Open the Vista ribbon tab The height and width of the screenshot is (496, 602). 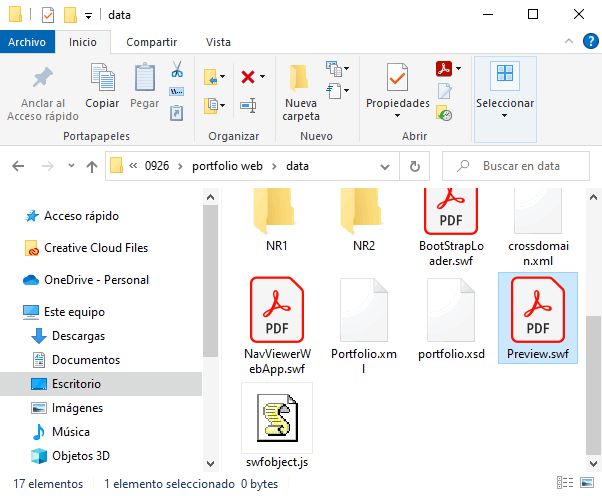pos(218,42)
